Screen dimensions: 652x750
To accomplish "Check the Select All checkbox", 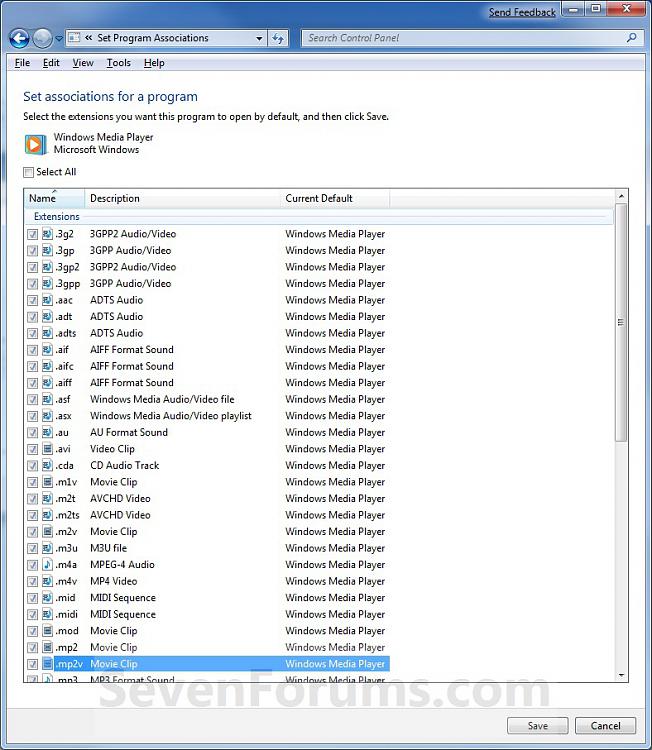I will 29,172.
